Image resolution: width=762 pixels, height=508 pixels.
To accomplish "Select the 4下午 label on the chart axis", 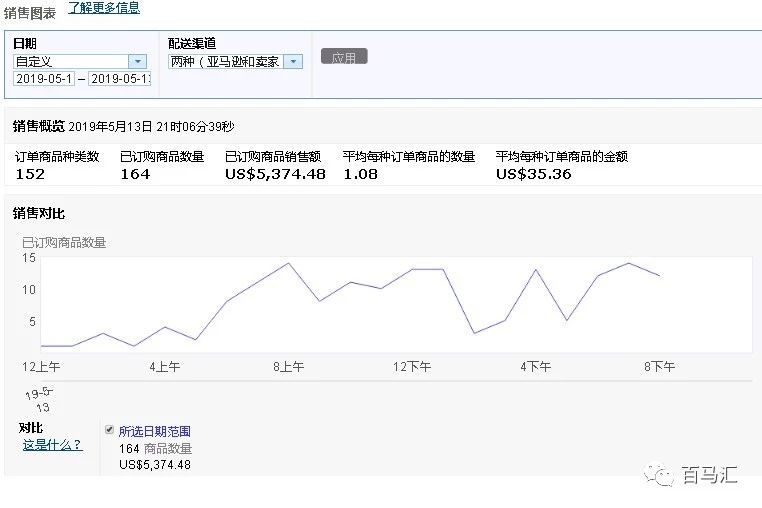I will [x=535, y=367].
